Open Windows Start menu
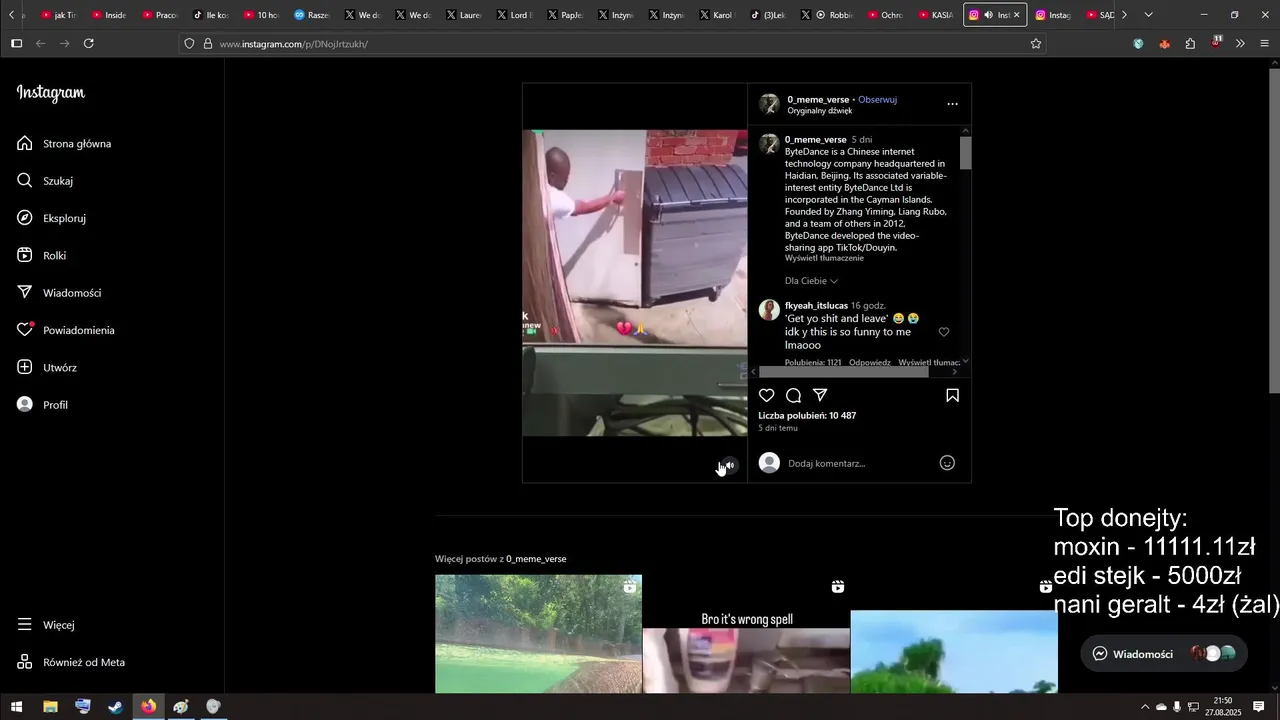The image size is (1280, 720). tap(16, 707)
